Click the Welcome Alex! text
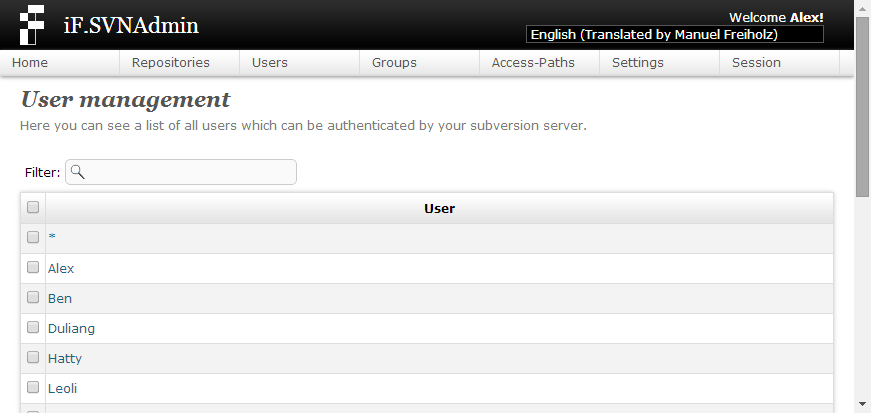This screenshot has width=871, height=413. (776, 18)
